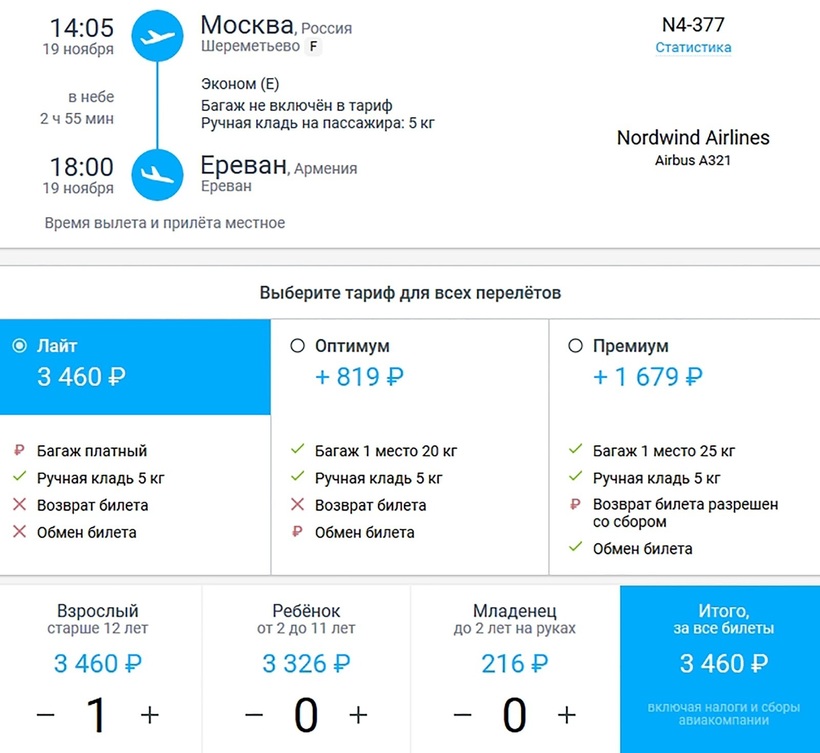The height and width of the screenshot is (753, 820).
Task: Click ruble icon beside Багаж платный
Action: point(20,451)
